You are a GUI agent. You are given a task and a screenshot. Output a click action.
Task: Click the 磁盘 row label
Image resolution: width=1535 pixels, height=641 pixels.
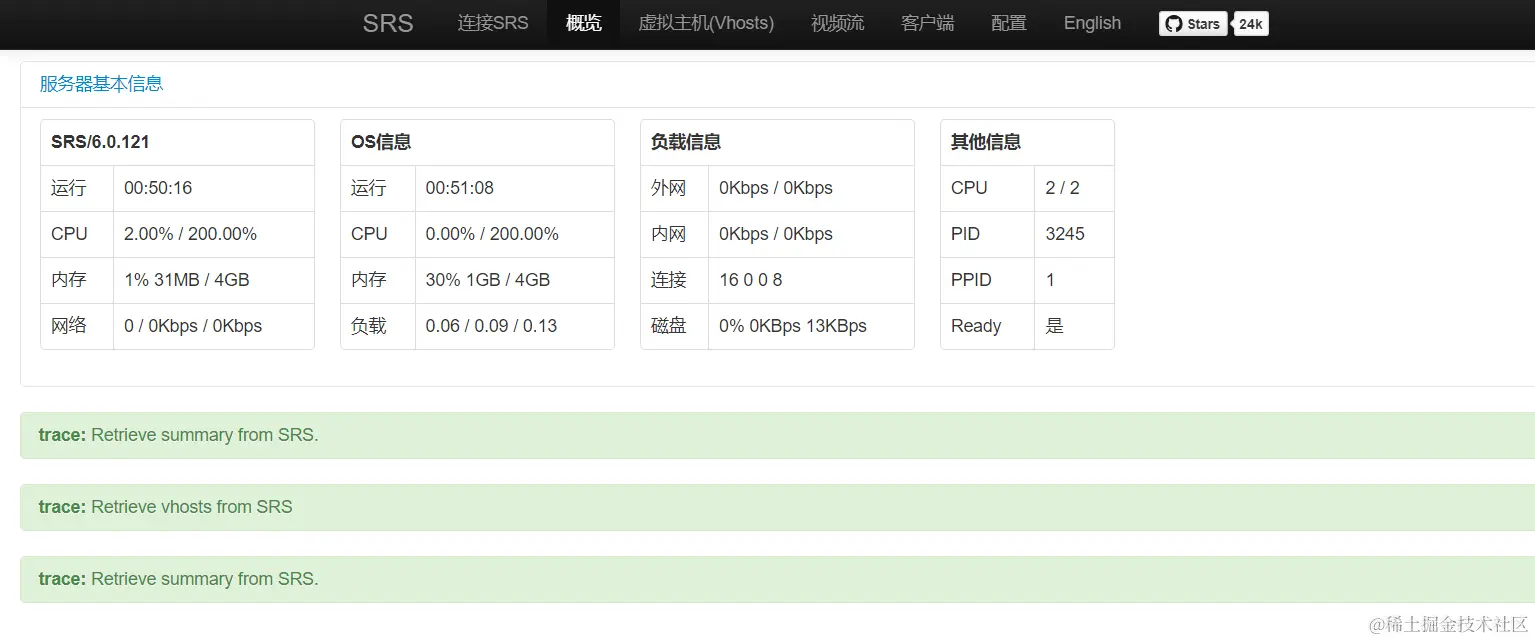[669, 326]
